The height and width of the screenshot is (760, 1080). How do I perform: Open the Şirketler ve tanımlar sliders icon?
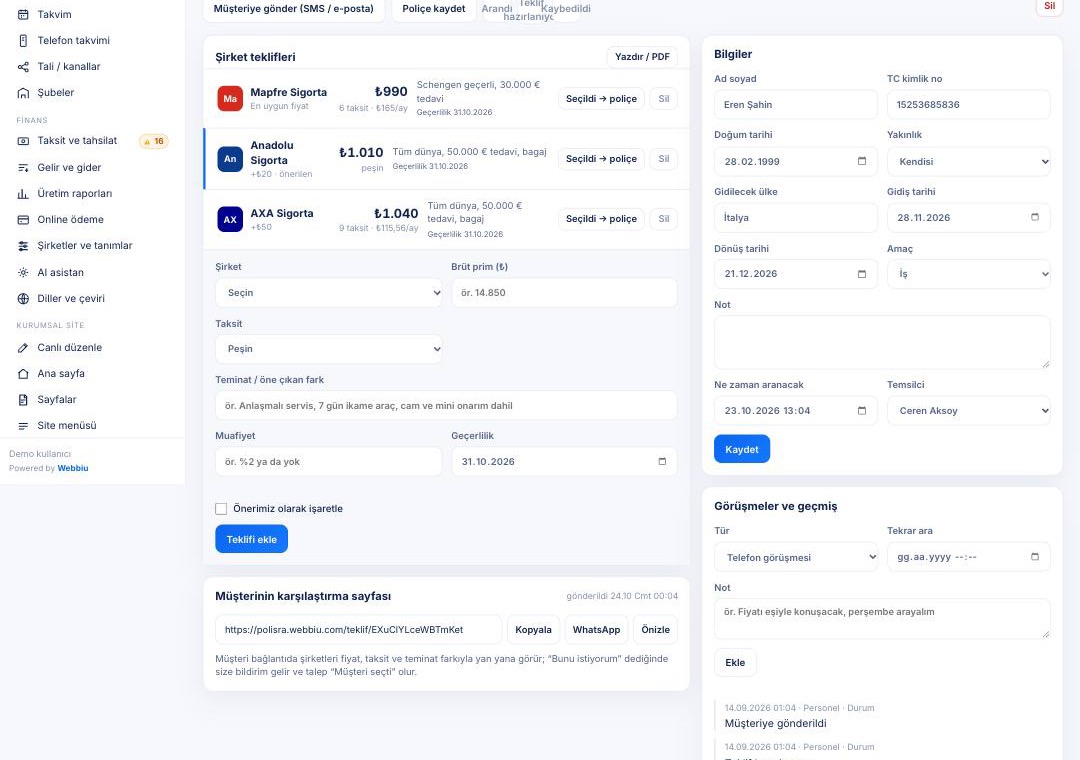pos(23,246)
